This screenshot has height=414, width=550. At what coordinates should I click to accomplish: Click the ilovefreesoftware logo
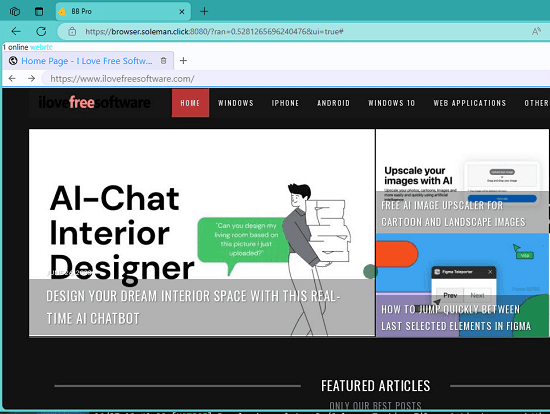[95, 102]
